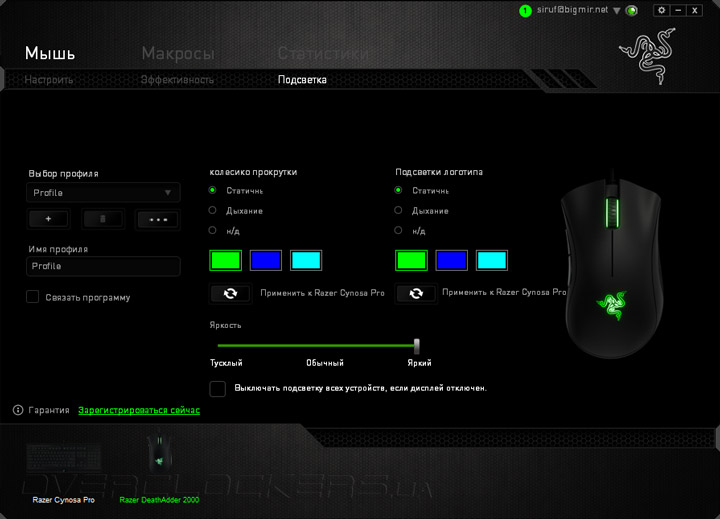Click scroll wheel sync to Cynosa Pro icon
Viewport: 720px width, 519px height.
pos(231,293)
